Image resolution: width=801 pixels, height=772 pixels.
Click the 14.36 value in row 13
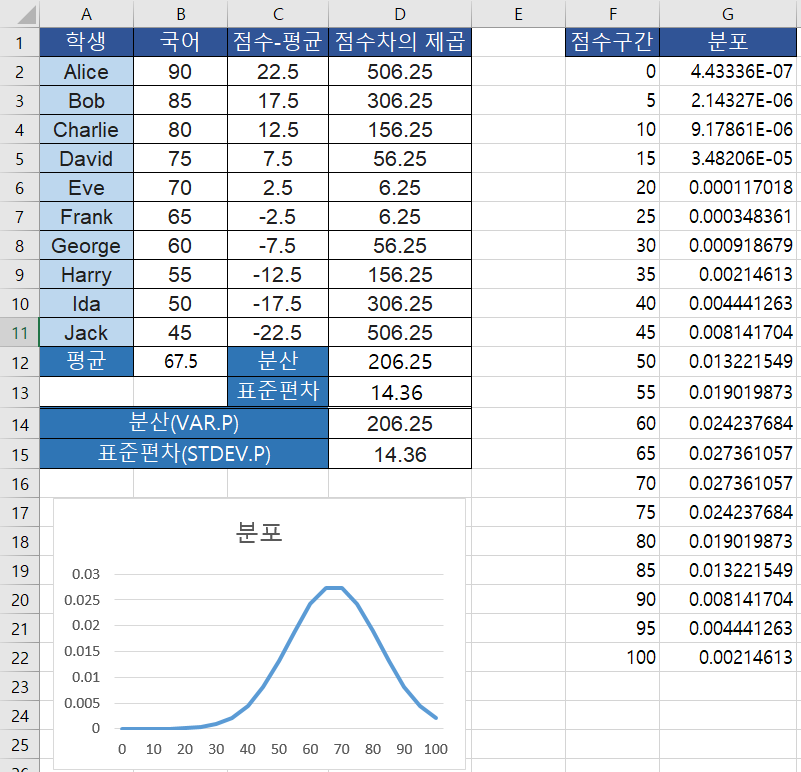400,392
